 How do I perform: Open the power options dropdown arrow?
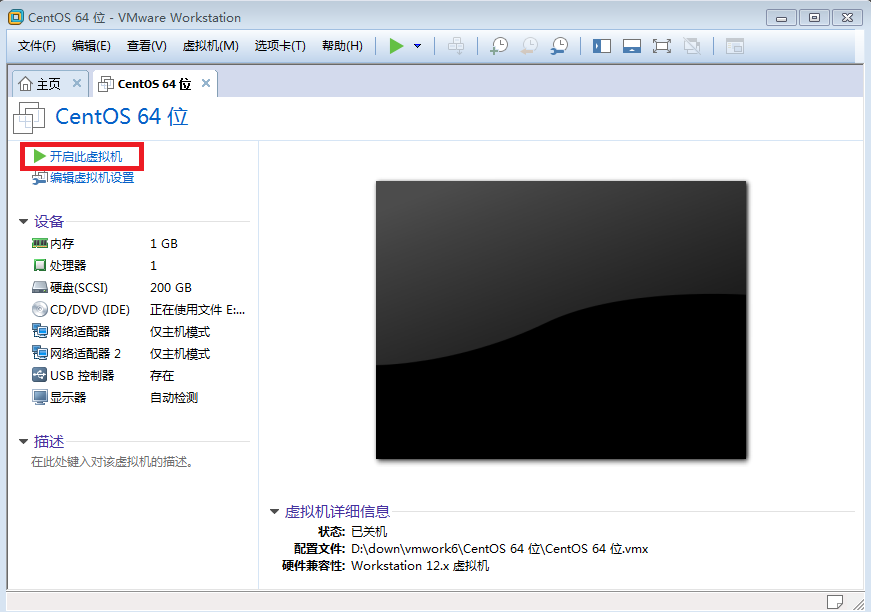(417, 46)
